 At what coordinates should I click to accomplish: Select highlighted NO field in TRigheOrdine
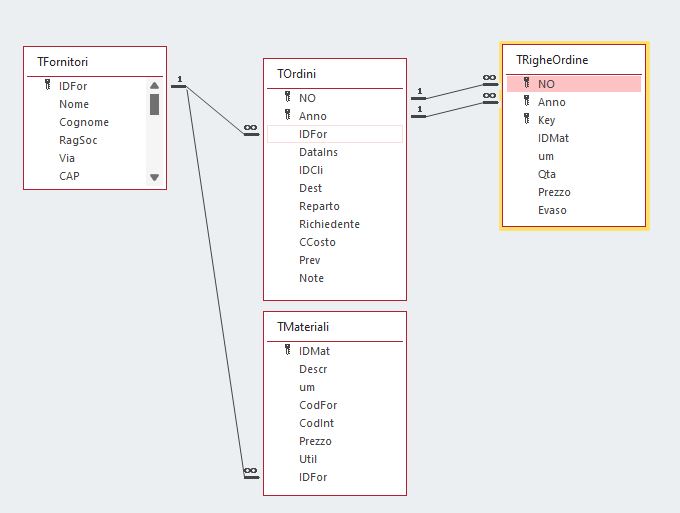pyautogui.click(x=574, y=84)
